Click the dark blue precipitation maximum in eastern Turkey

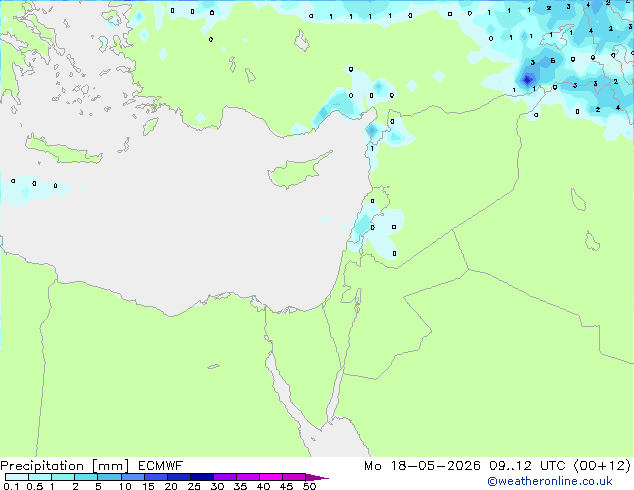pyautogui.click(x=527, y=79)
